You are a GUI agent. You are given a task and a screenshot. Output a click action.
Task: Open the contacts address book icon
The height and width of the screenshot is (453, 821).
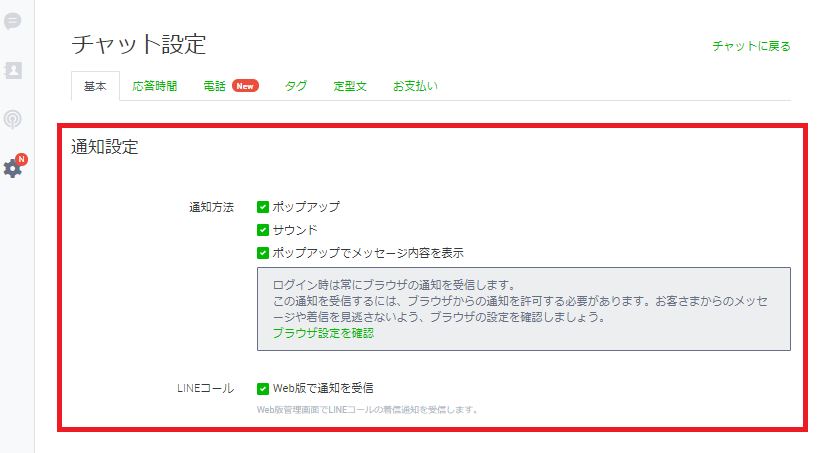point(13,70)
